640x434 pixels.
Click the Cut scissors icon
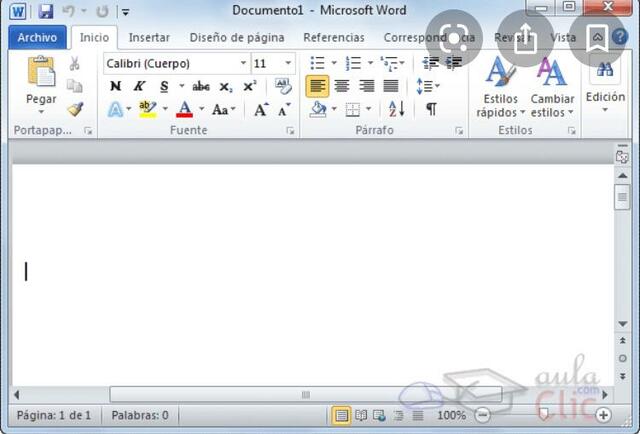click(74, 64)
